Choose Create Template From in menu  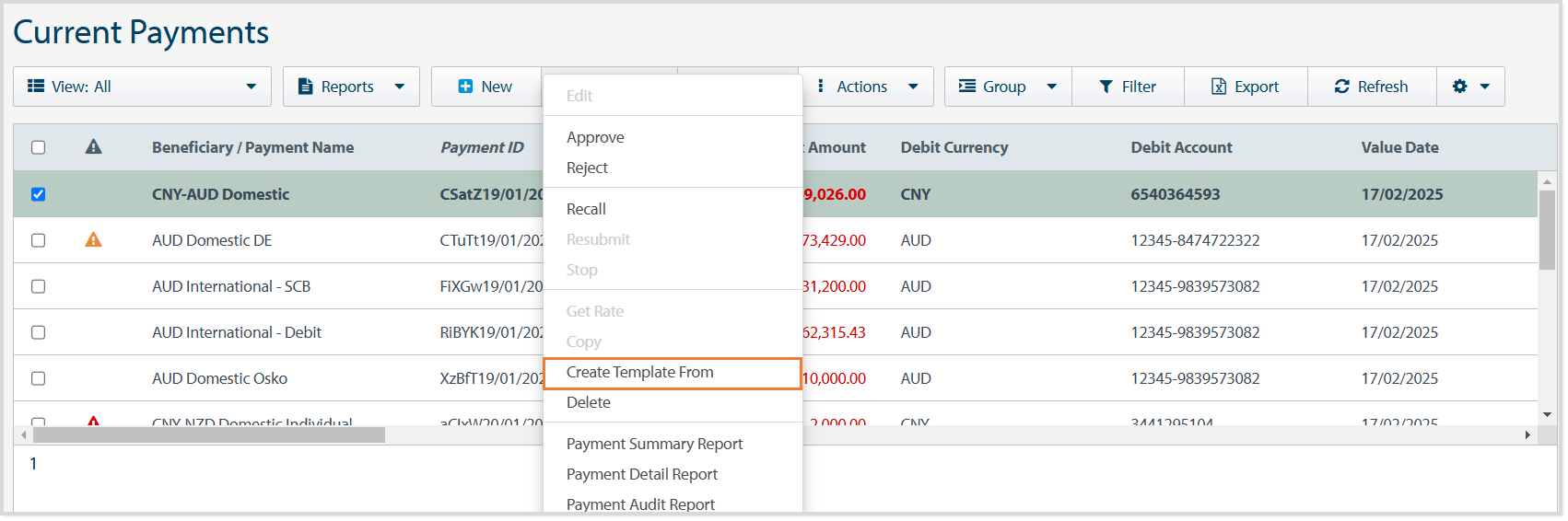(x=640, y=373)
